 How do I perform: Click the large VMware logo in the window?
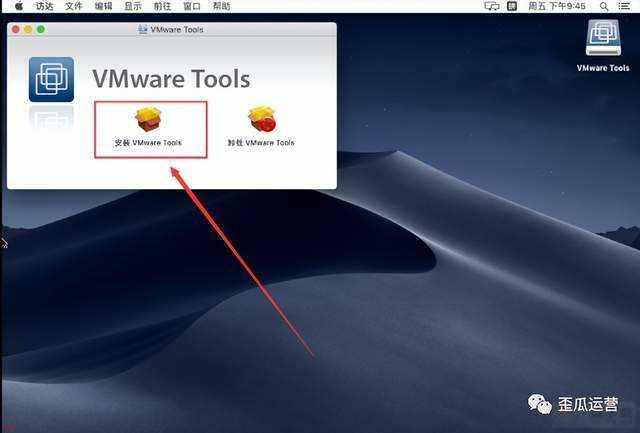click(51, 80)
